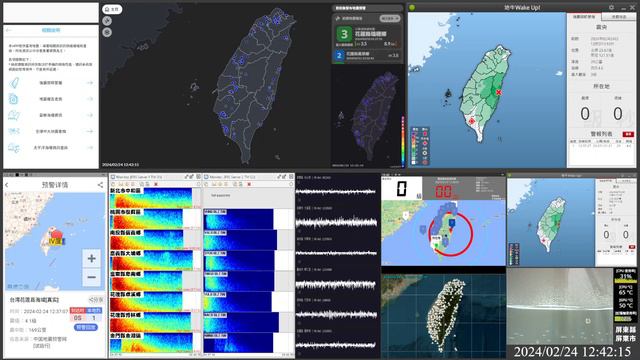The height and width of the screenshot is (360, 640).
Task: Click the back arrow in the 预警详情 header
Action: coord(7,185)
